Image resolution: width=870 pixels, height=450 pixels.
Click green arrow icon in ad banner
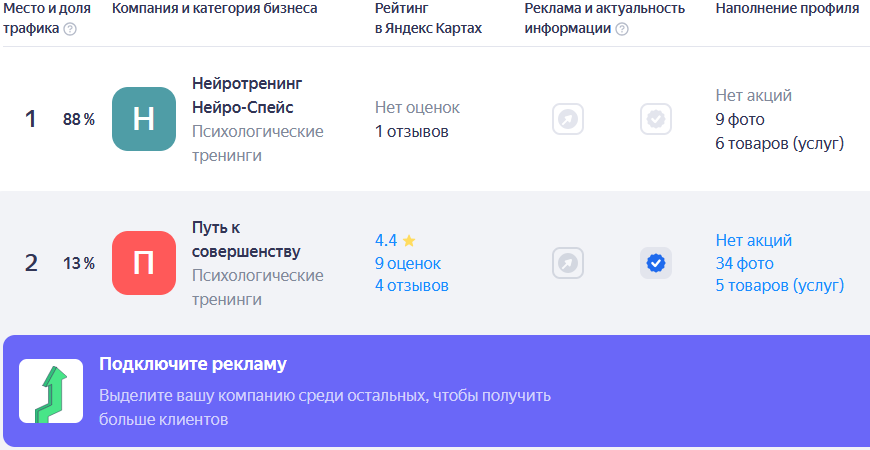pyautogui.click(x=51, y=391)
